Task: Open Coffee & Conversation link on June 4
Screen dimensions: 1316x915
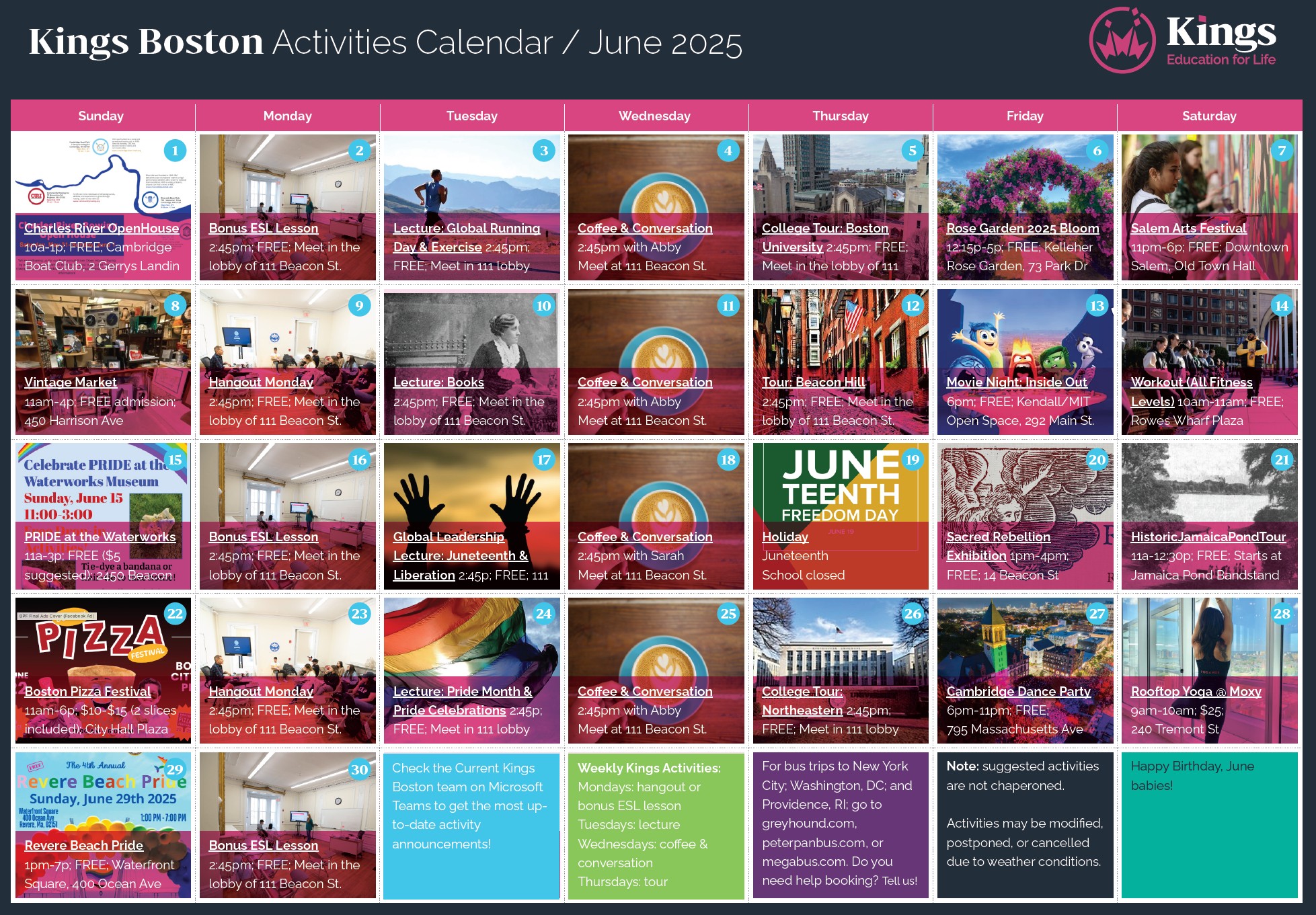Action: click(x=645, y=228)
